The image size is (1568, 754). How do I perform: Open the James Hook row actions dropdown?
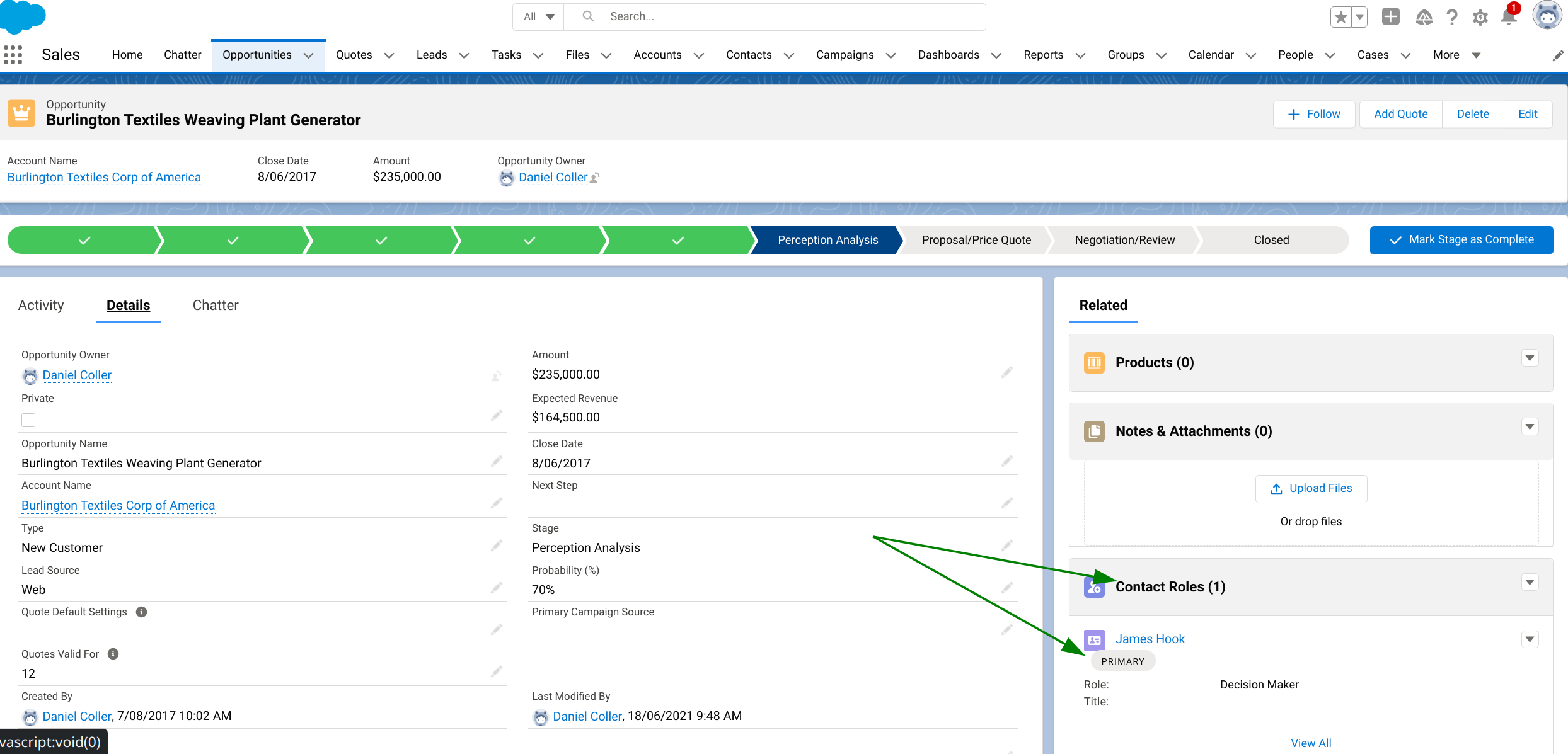click(x=1530, y=640)
